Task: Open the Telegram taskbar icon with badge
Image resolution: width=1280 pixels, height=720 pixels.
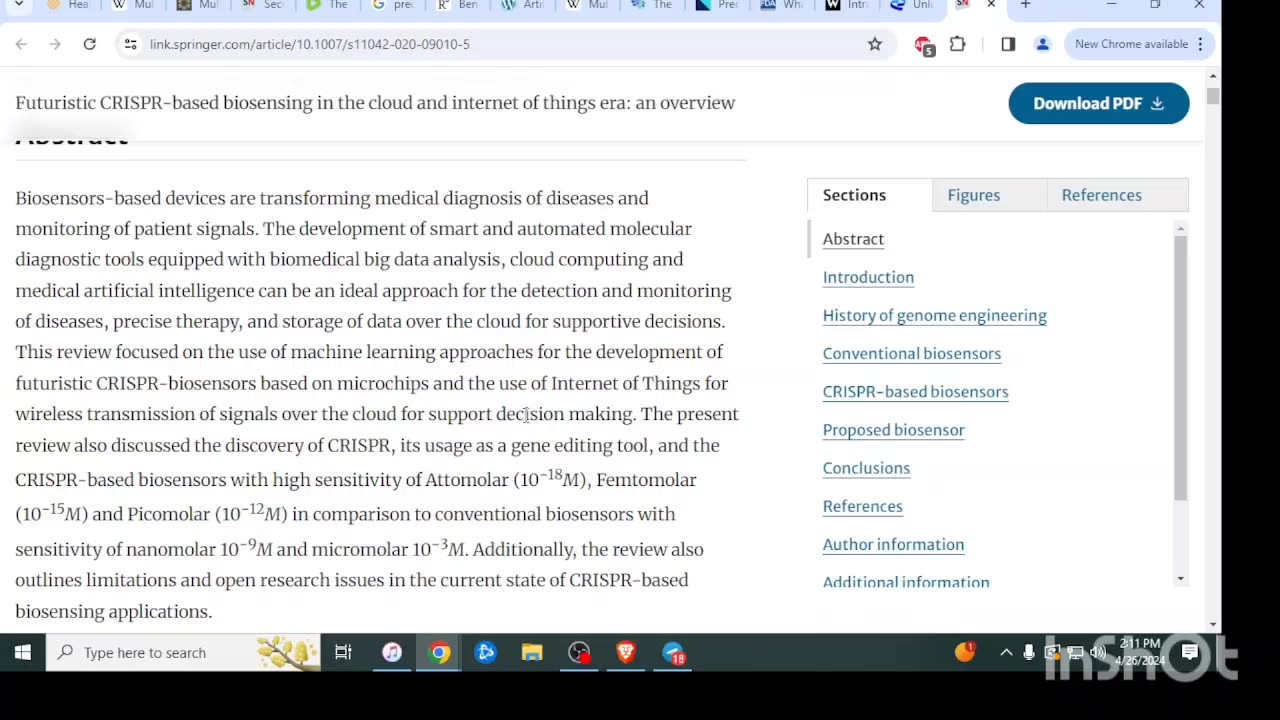Action: [674, 653]
